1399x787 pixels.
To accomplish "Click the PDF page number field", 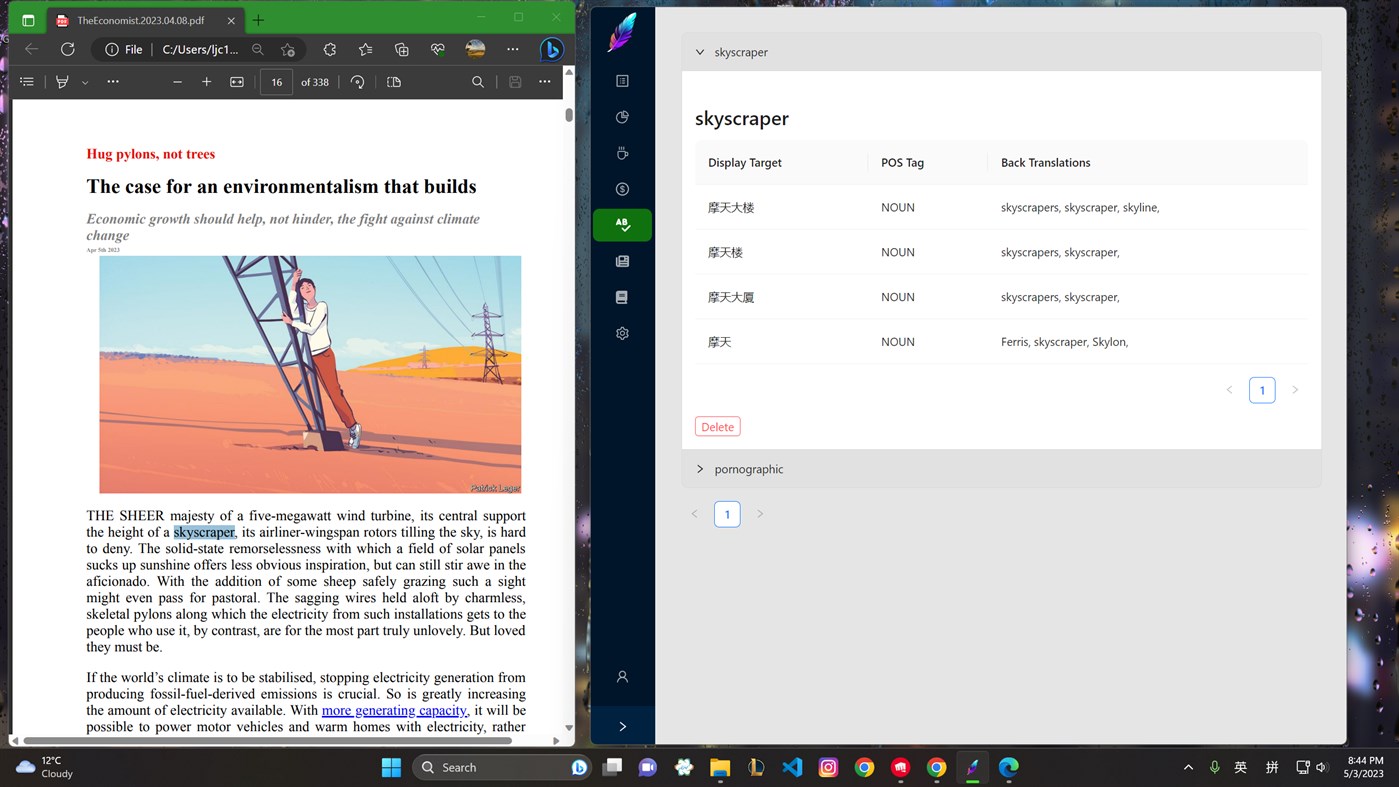I will pyautogui.click(x=276, y=82).
